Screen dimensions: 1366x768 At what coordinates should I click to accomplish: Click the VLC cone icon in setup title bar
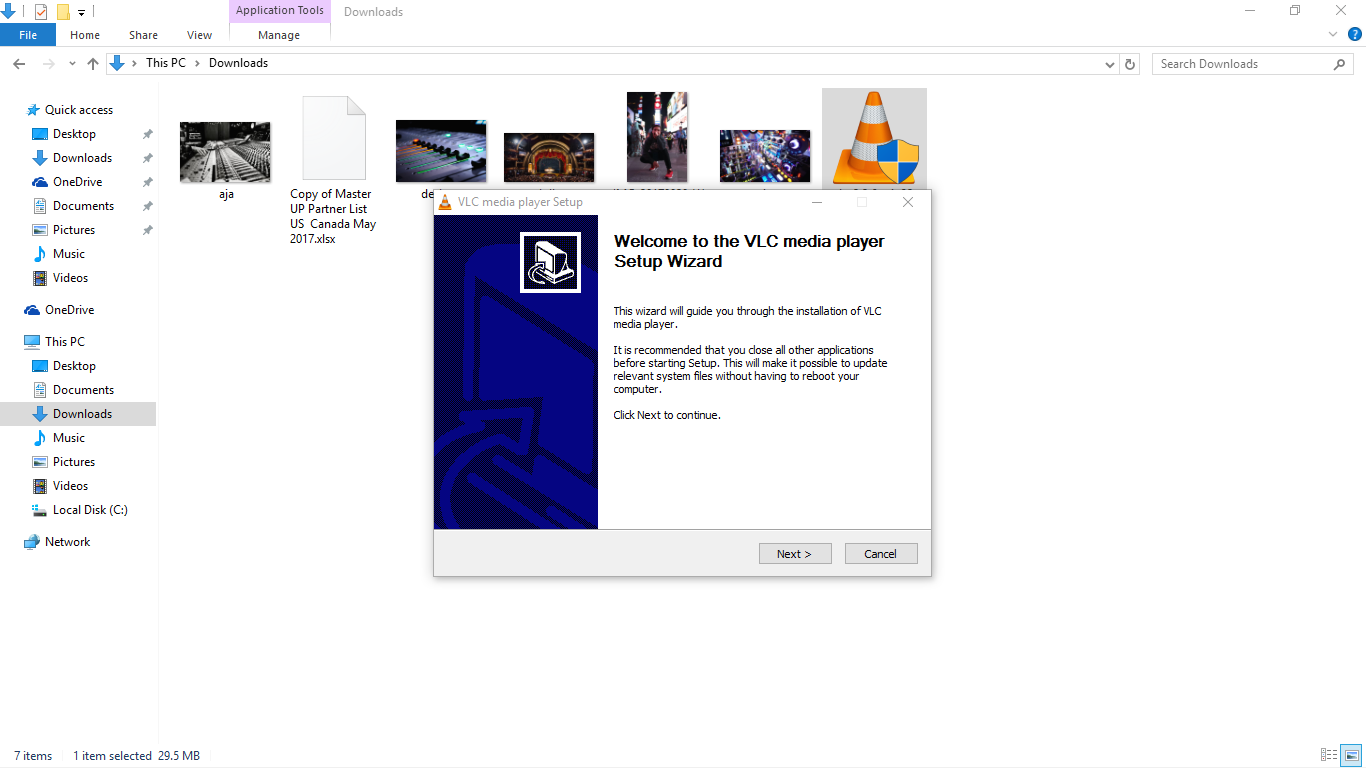pyautogui.click(x=445, y=202)
